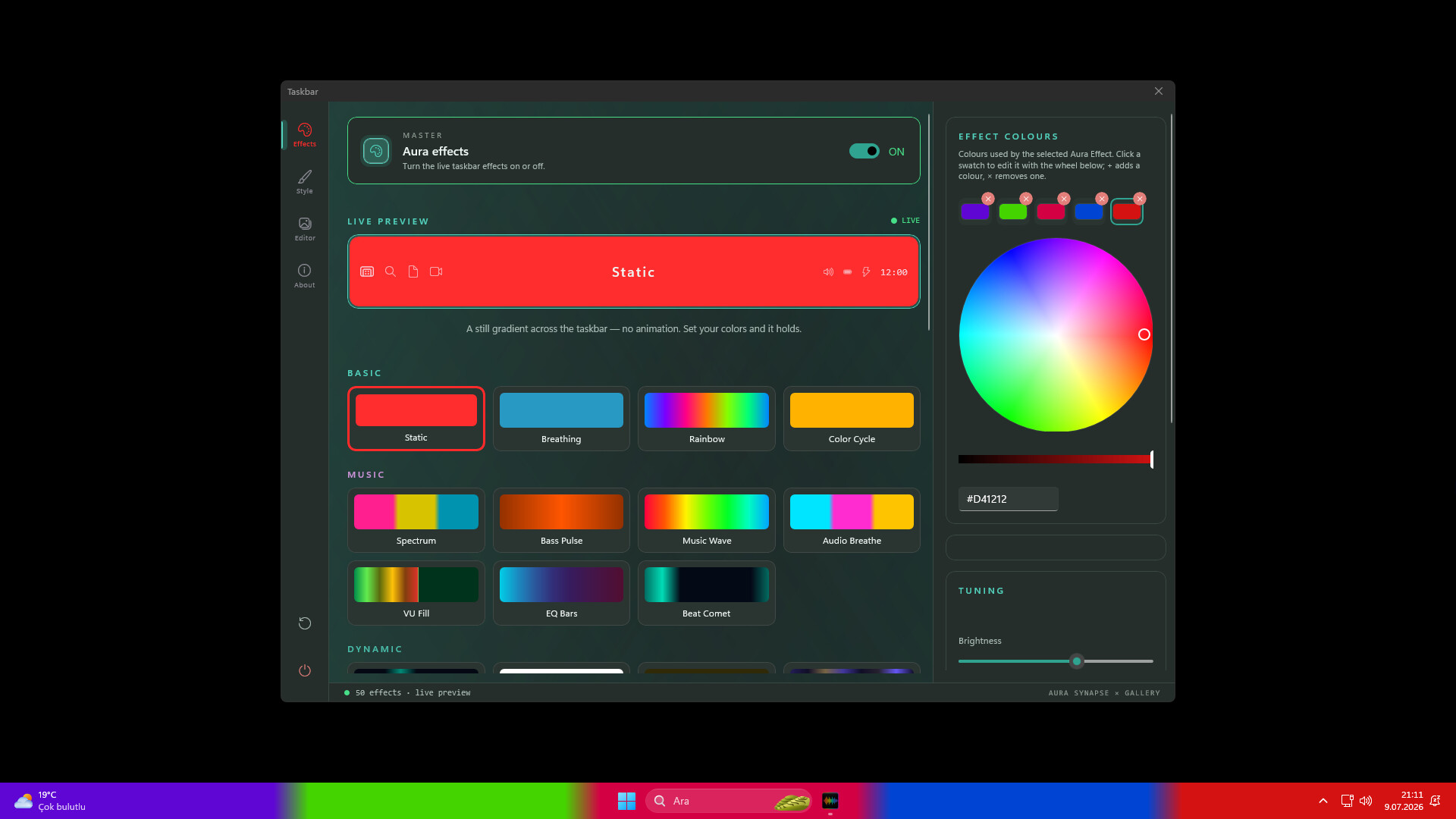This screenshot has width=1456, height=819.
Task: Select the green colour swatch
Action: 1012,212
